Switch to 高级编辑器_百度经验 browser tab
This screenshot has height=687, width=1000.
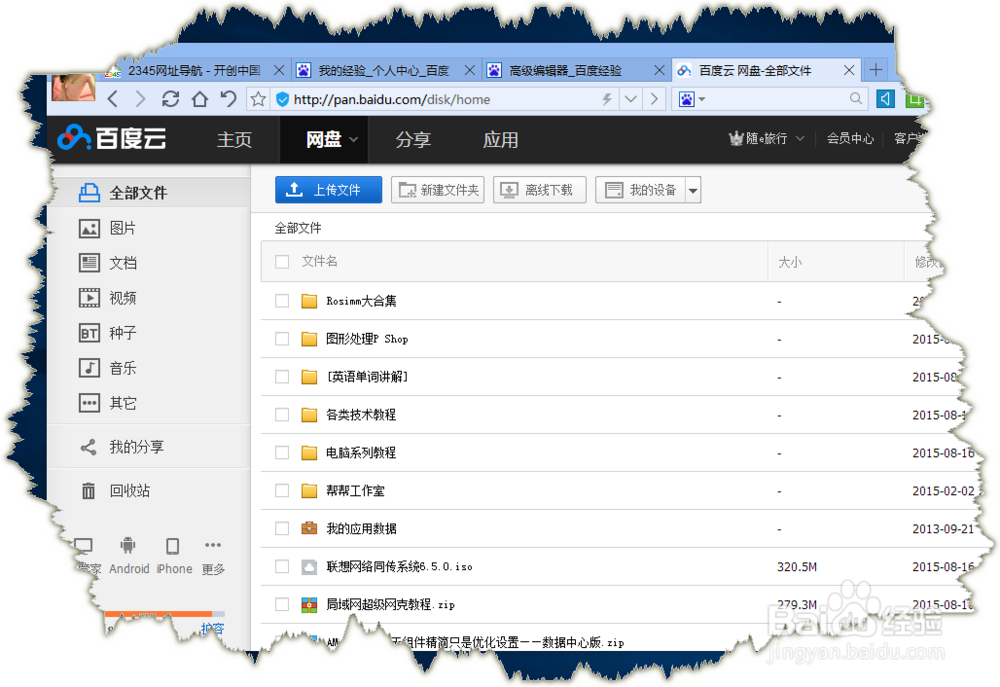575,70
